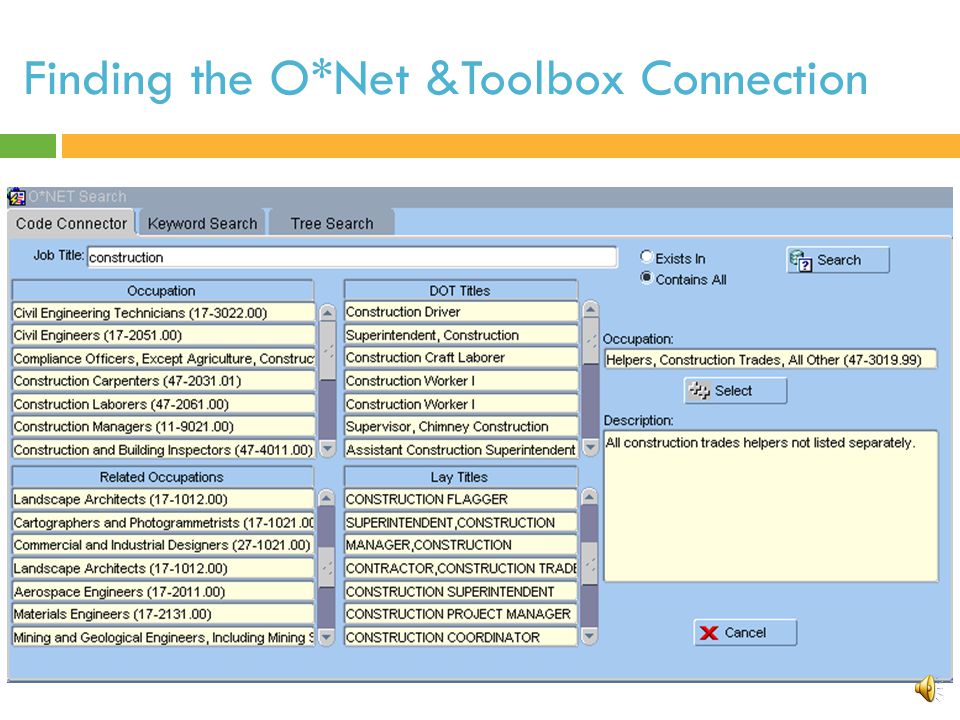Image resolution: width=960 pixels, height=720 pixels.
Task: Select Mining and Geological Engineers row
Action: click(x=163, y=637)
